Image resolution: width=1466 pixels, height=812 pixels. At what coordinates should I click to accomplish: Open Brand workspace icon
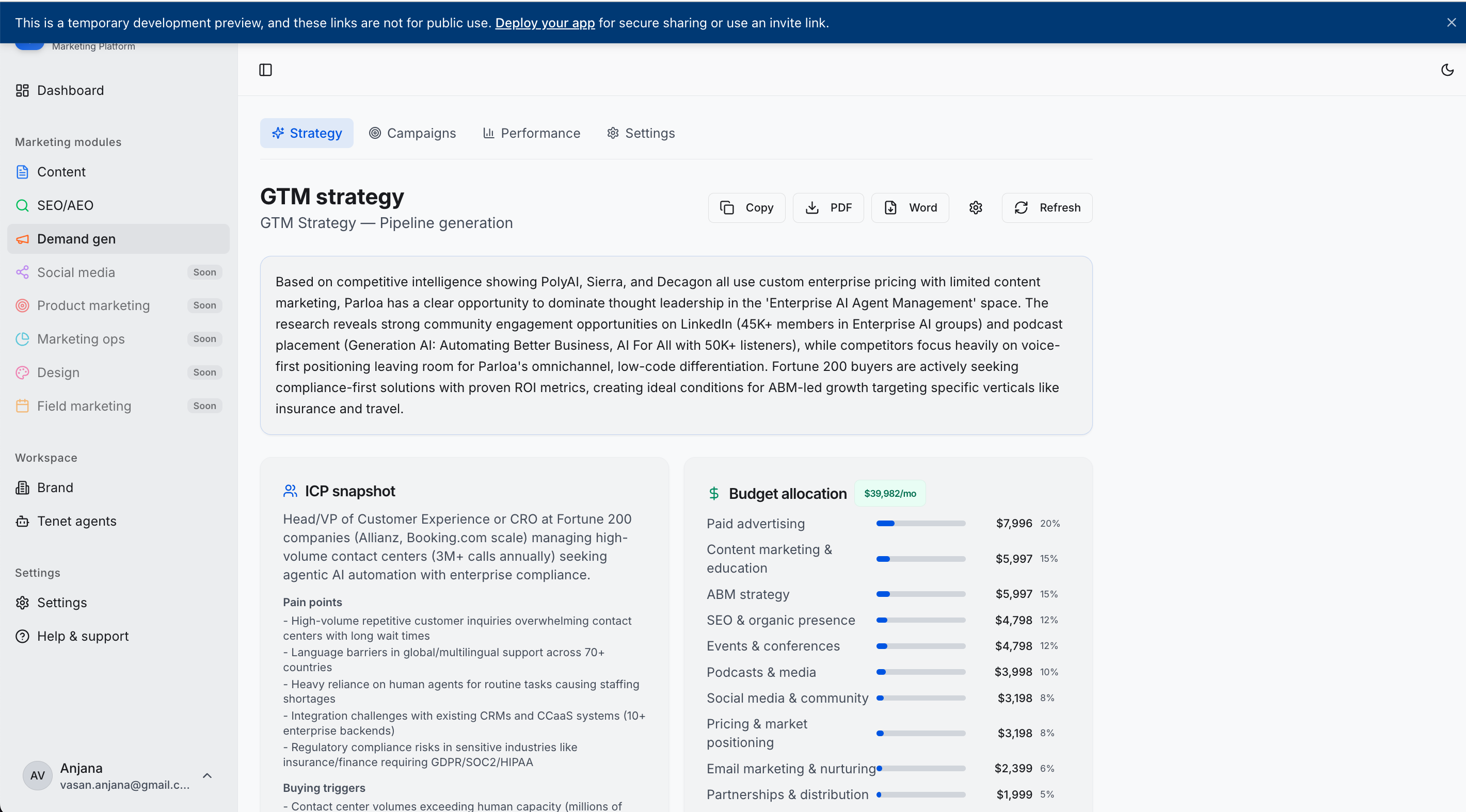(22, 488)
